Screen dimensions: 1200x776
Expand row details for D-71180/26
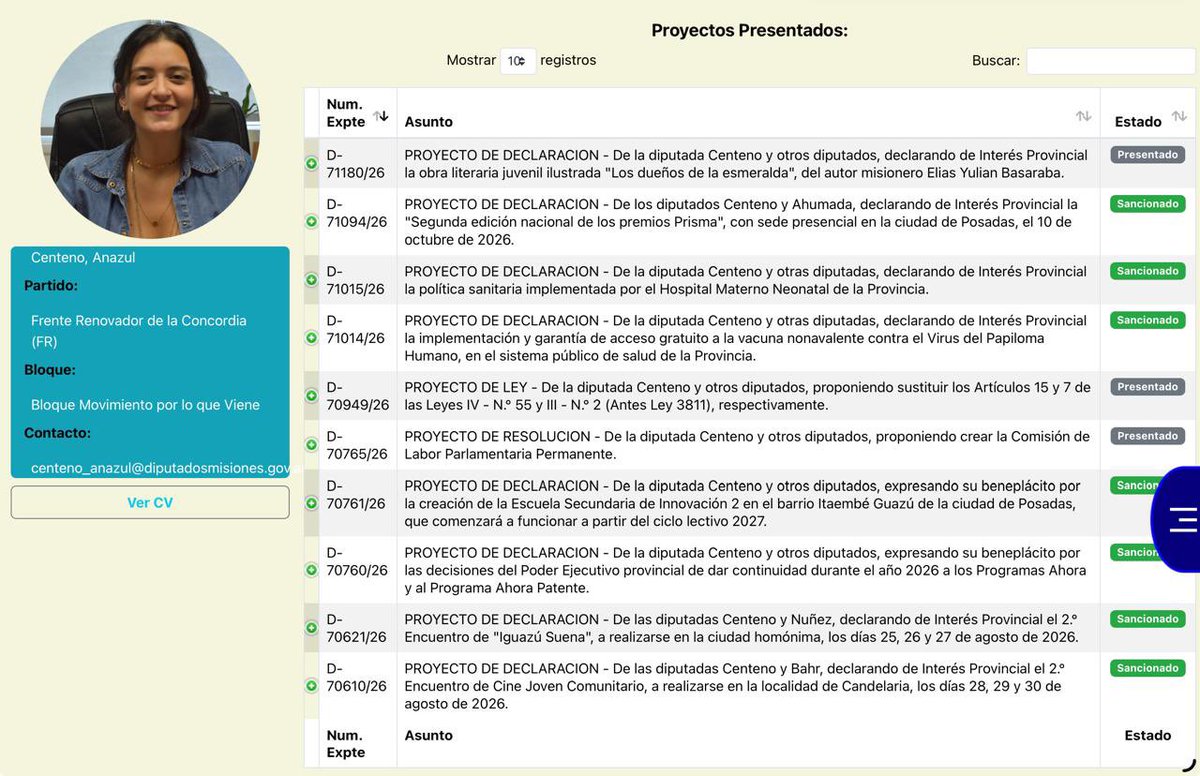coord(311,163)
